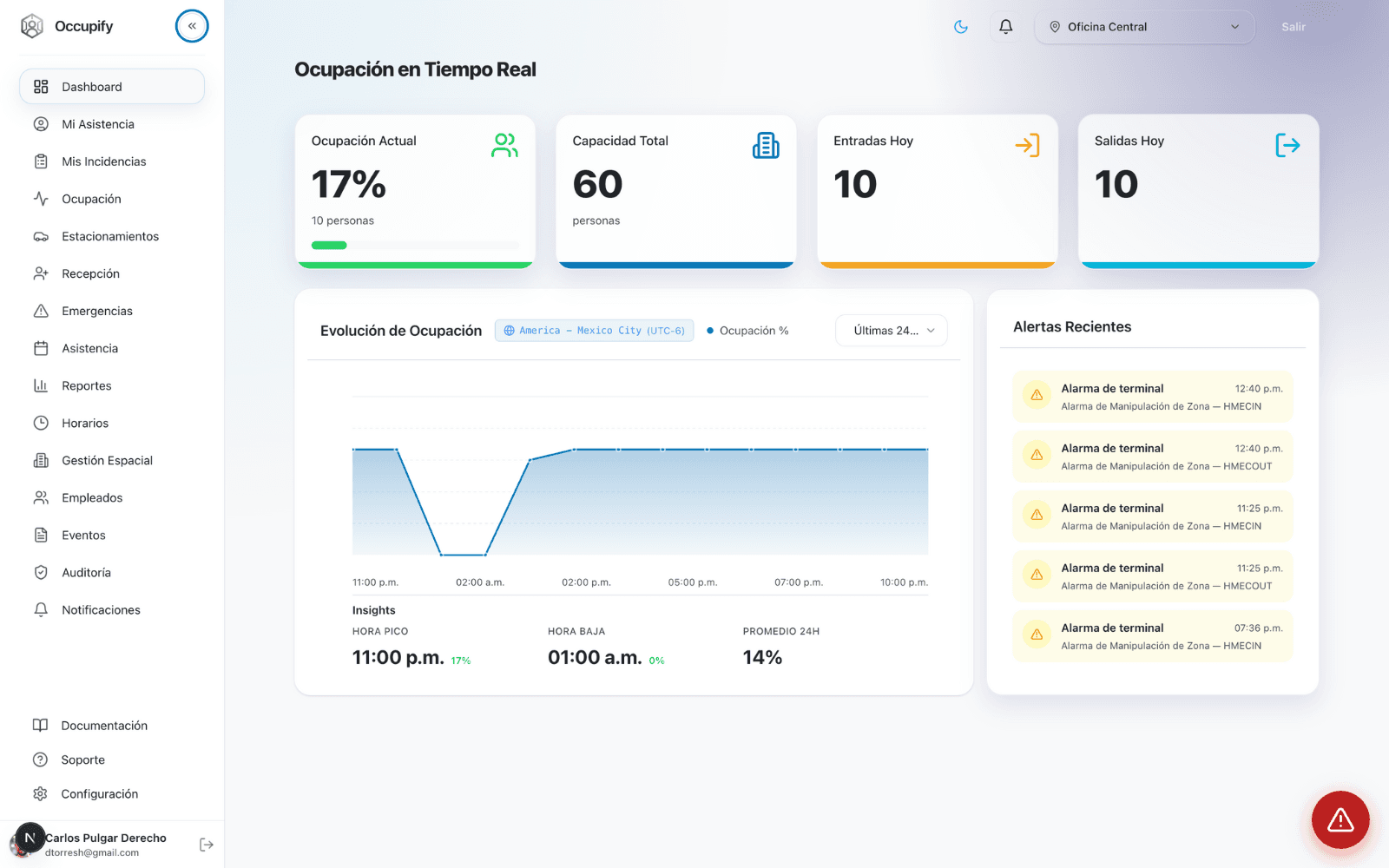Click the Salir button

point(1293,27)
